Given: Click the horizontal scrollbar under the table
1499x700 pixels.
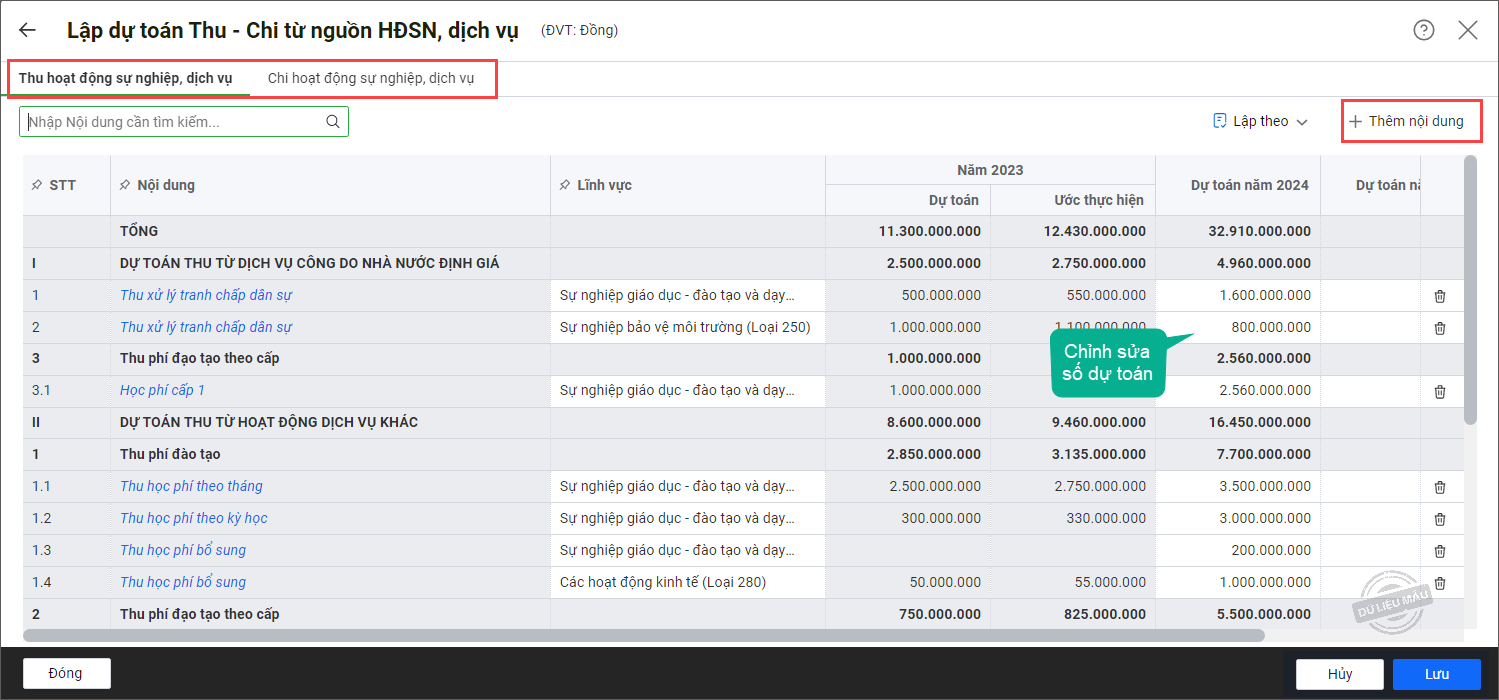Looking at the screenshot, I should (644, 635).
